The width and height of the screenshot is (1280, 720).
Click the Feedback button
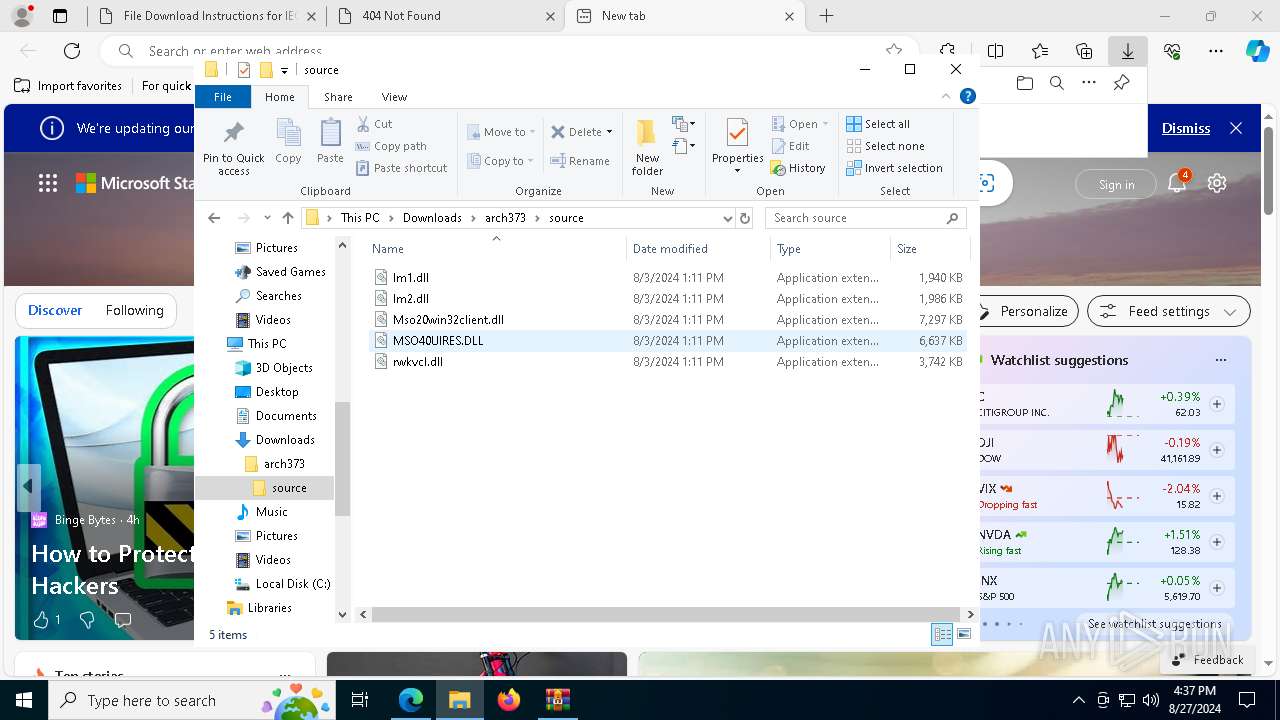click(1207, 659)
